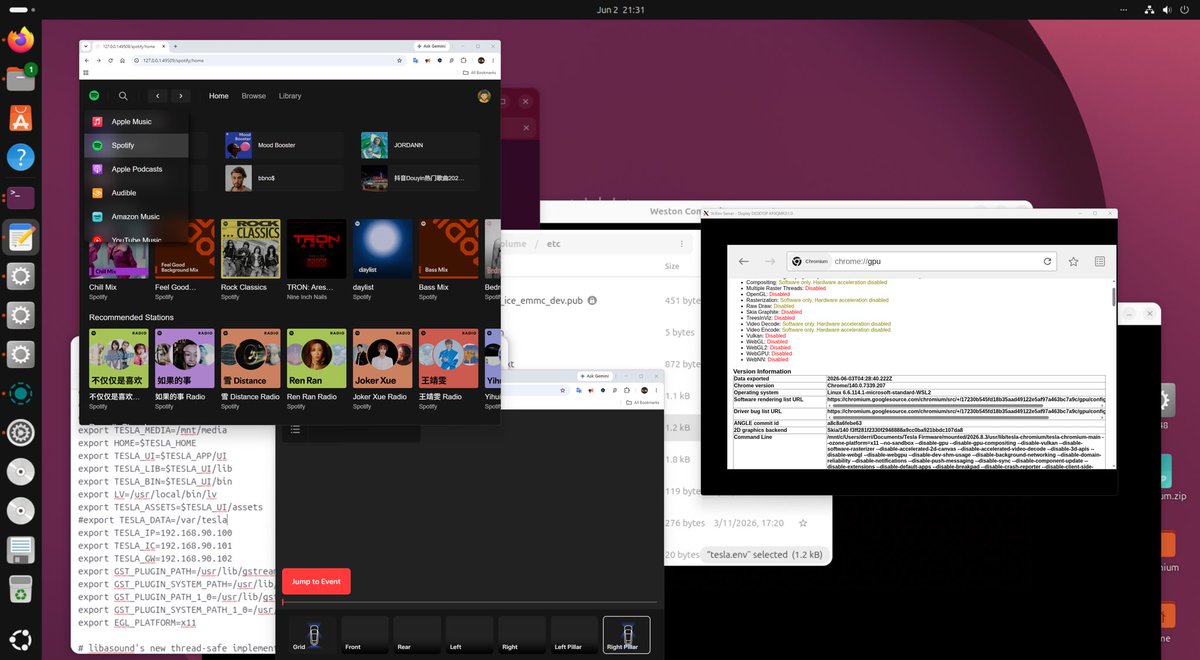Open the Help icon in the dock
The image size is (1200, 660).
tap(21, 157)
